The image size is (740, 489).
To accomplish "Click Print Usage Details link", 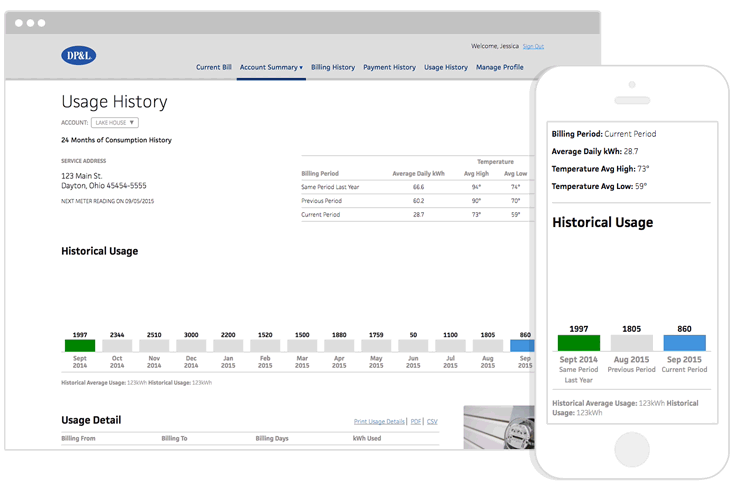I will pos(380,422).
